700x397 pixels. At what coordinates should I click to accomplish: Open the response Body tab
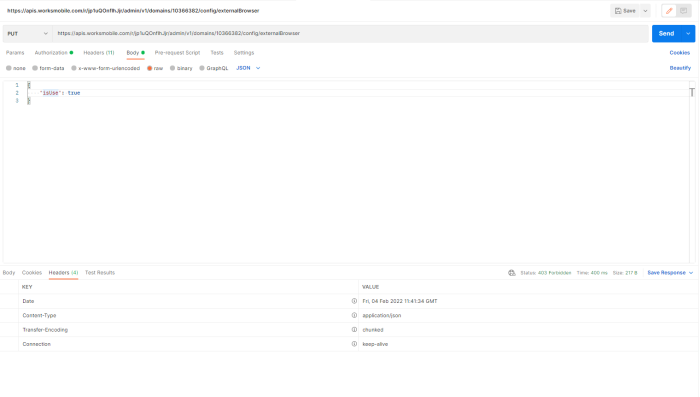pos(9,272)
